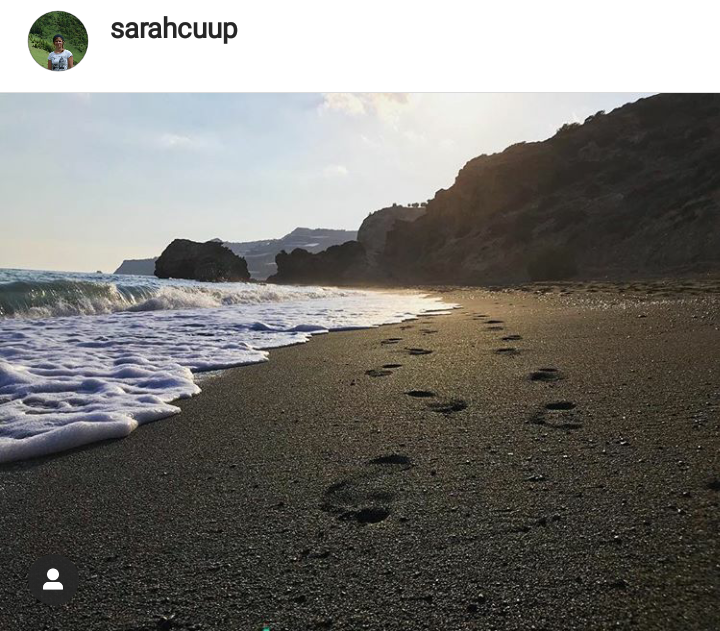Click the nearest footprint in the sand
This screenshot has width=720, height=631.
pyautogui.click(x=358, y=502)
